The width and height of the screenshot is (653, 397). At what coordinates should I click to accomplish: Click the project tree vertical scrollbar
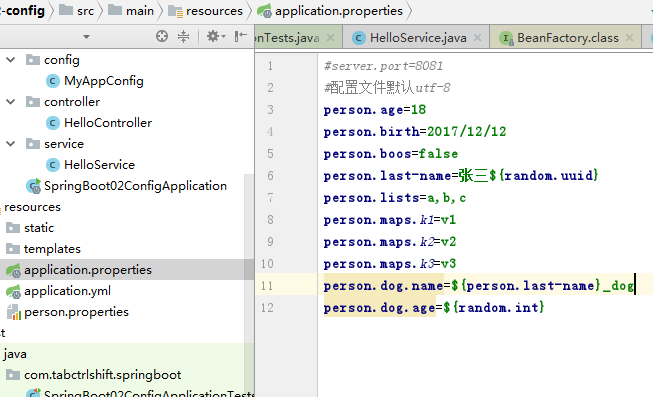coord(249,283)
